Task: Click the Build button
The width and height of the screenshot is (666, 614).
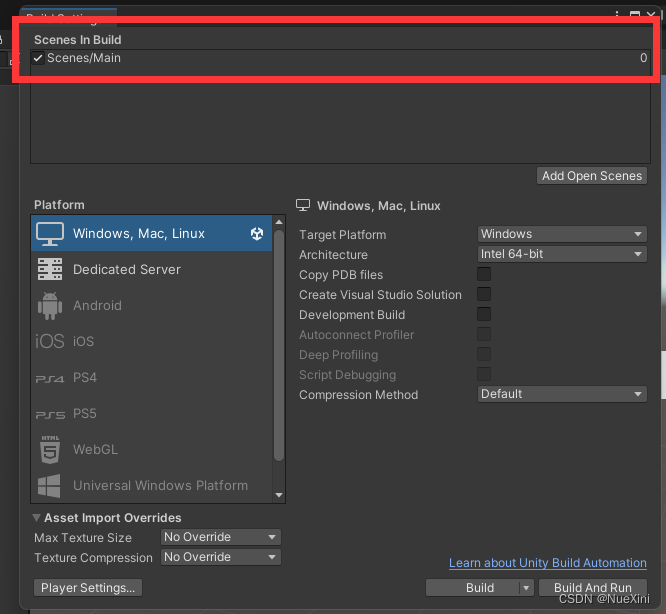Action: click(x=472, y=588)
